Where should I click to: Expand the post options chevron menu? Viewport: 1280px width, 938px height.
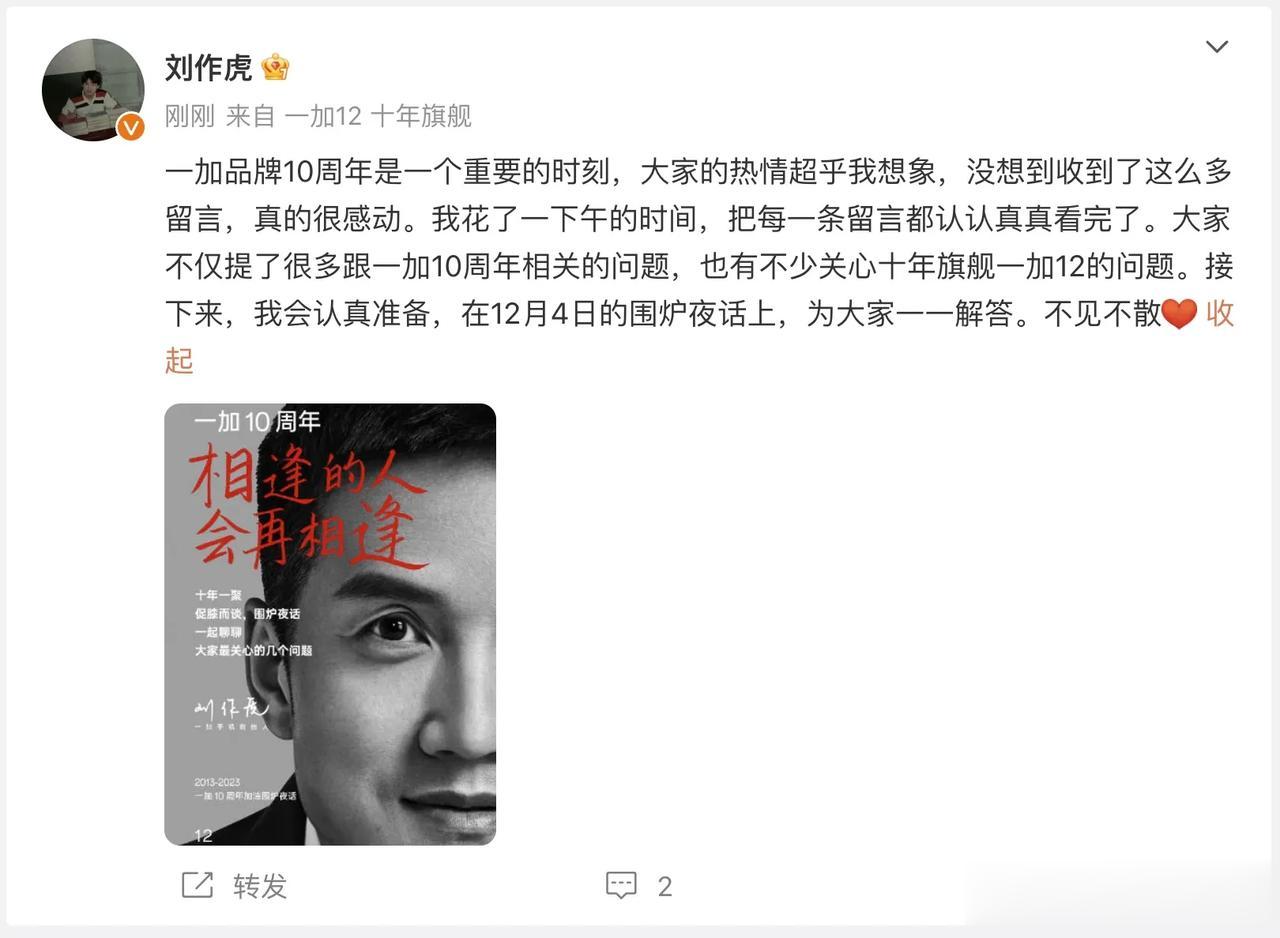point(1216,47)
